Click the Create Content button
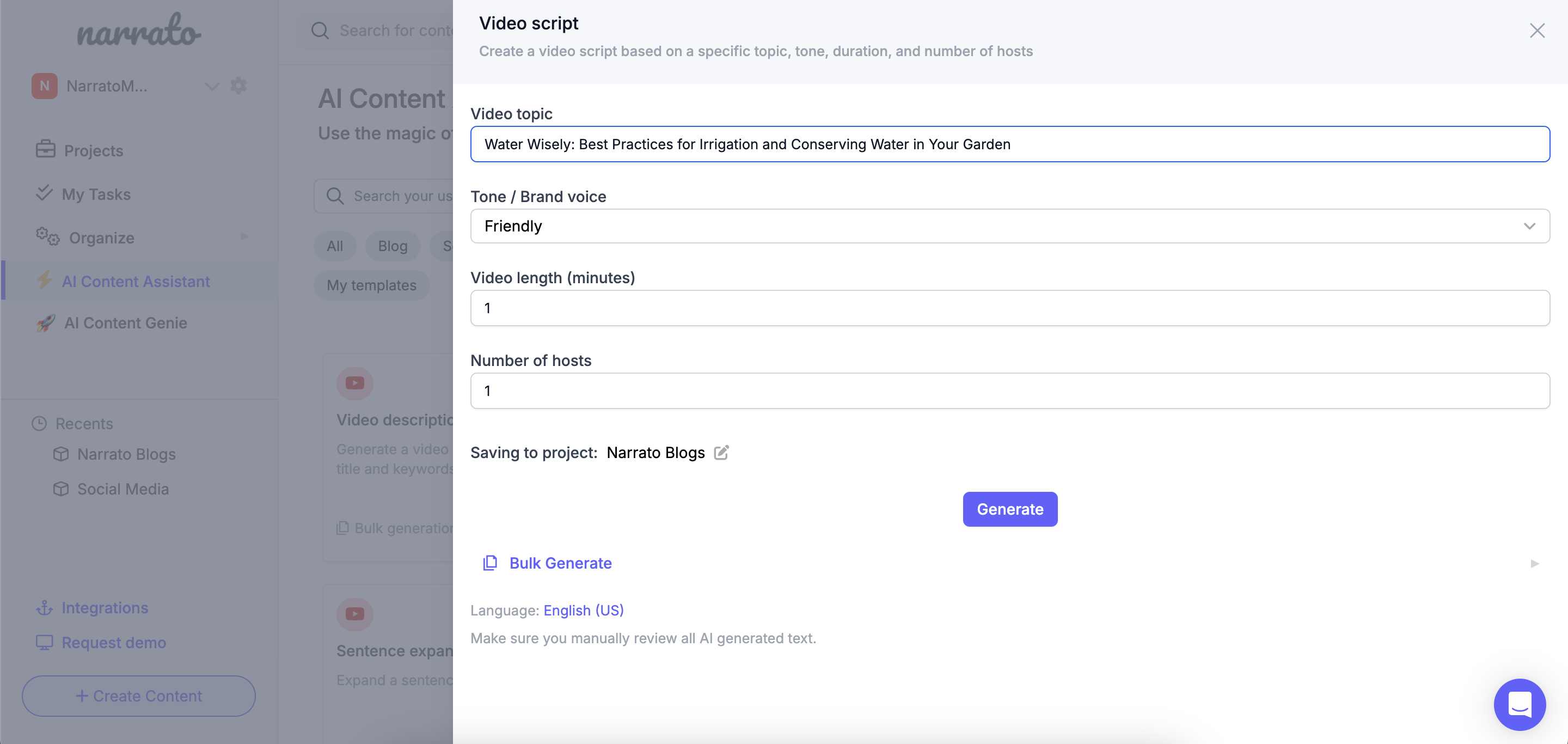The width and height of the screenshot is (1568, 744). coord(139,696)
